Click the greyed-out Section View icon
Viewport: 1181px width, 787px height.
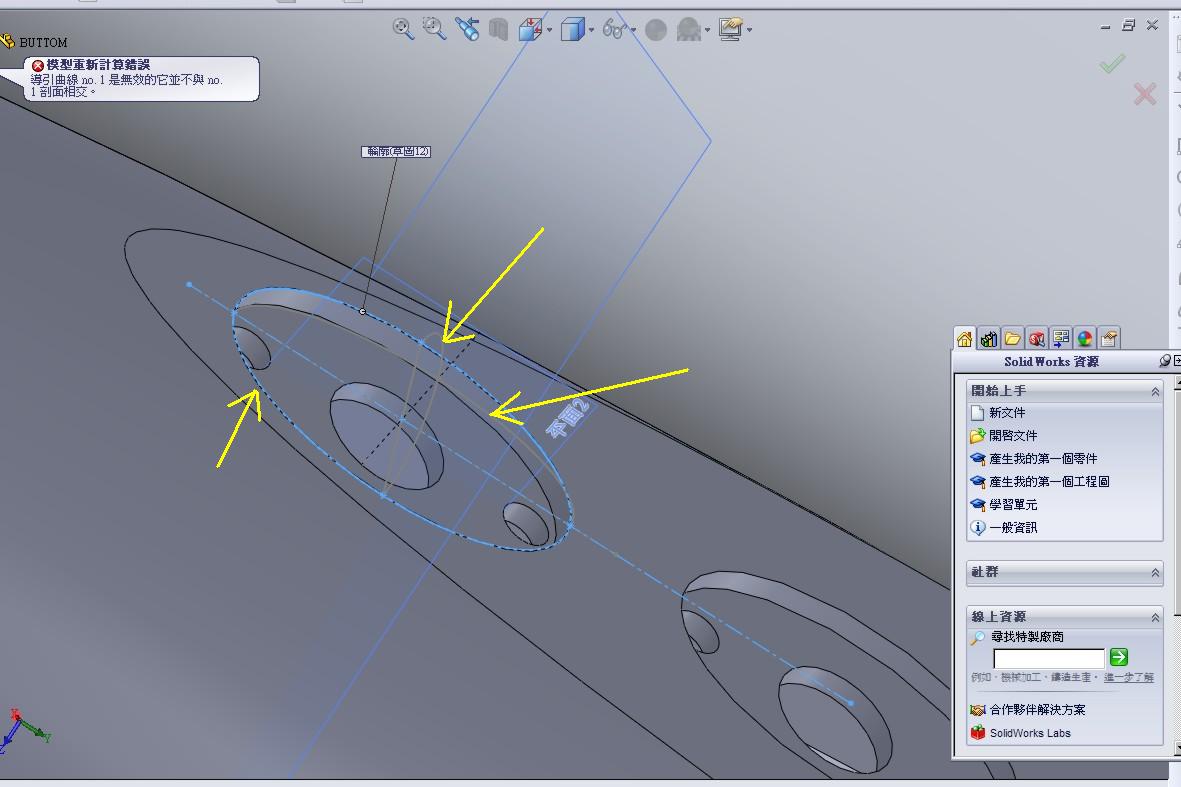498,29
